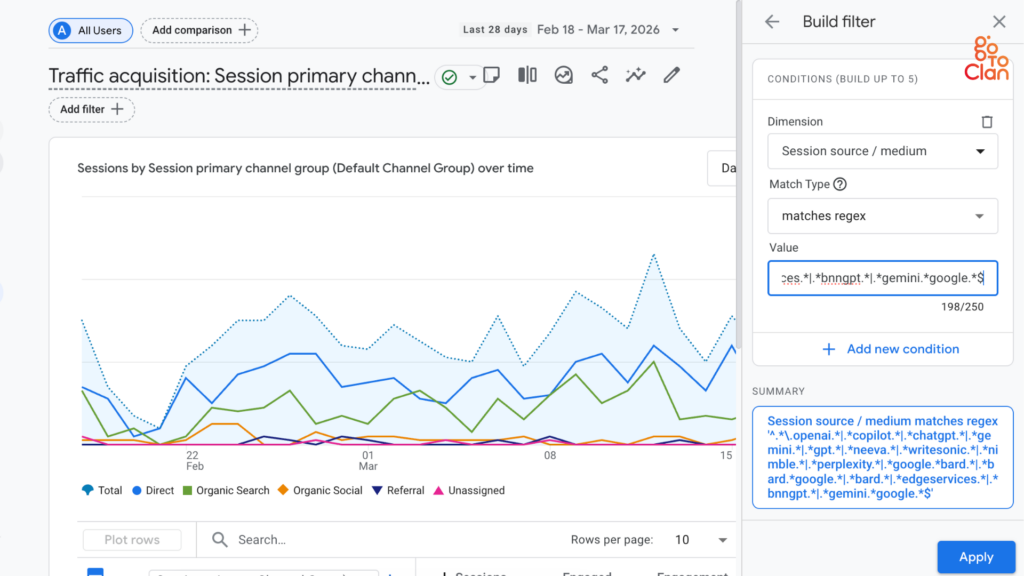Click Add new condition link
This screenshot has height=576, width=1024.
tap(891, 348)
